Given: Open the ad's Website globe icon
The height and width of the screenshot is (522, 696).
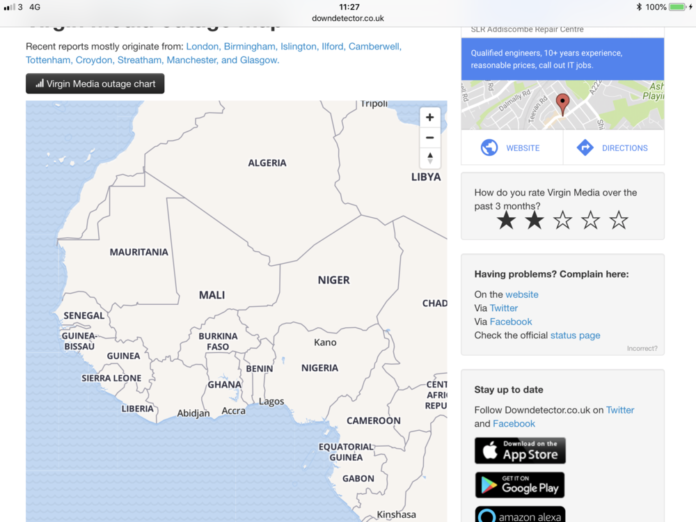Looking at the screenshot, I should pyautogui.click(x=489, y=148).
